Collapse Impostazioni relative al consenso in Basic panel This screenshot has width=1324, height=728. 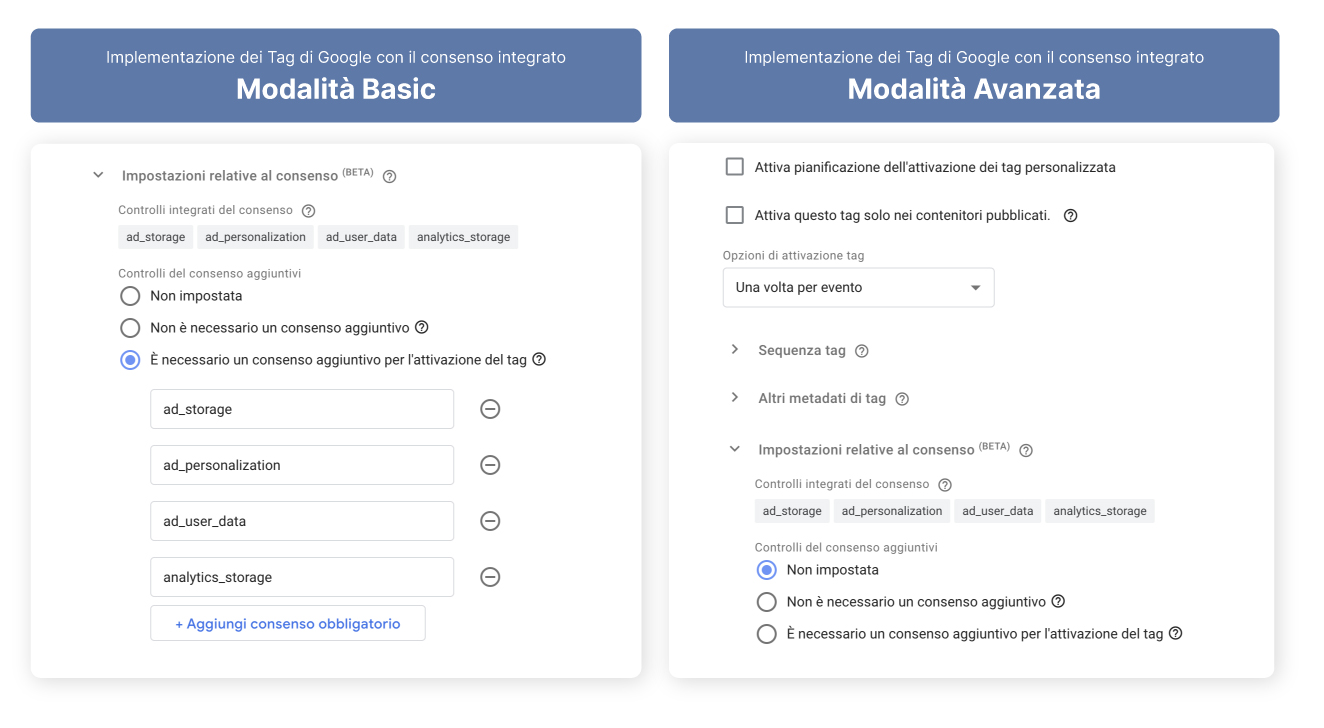(x=97, y=174)
